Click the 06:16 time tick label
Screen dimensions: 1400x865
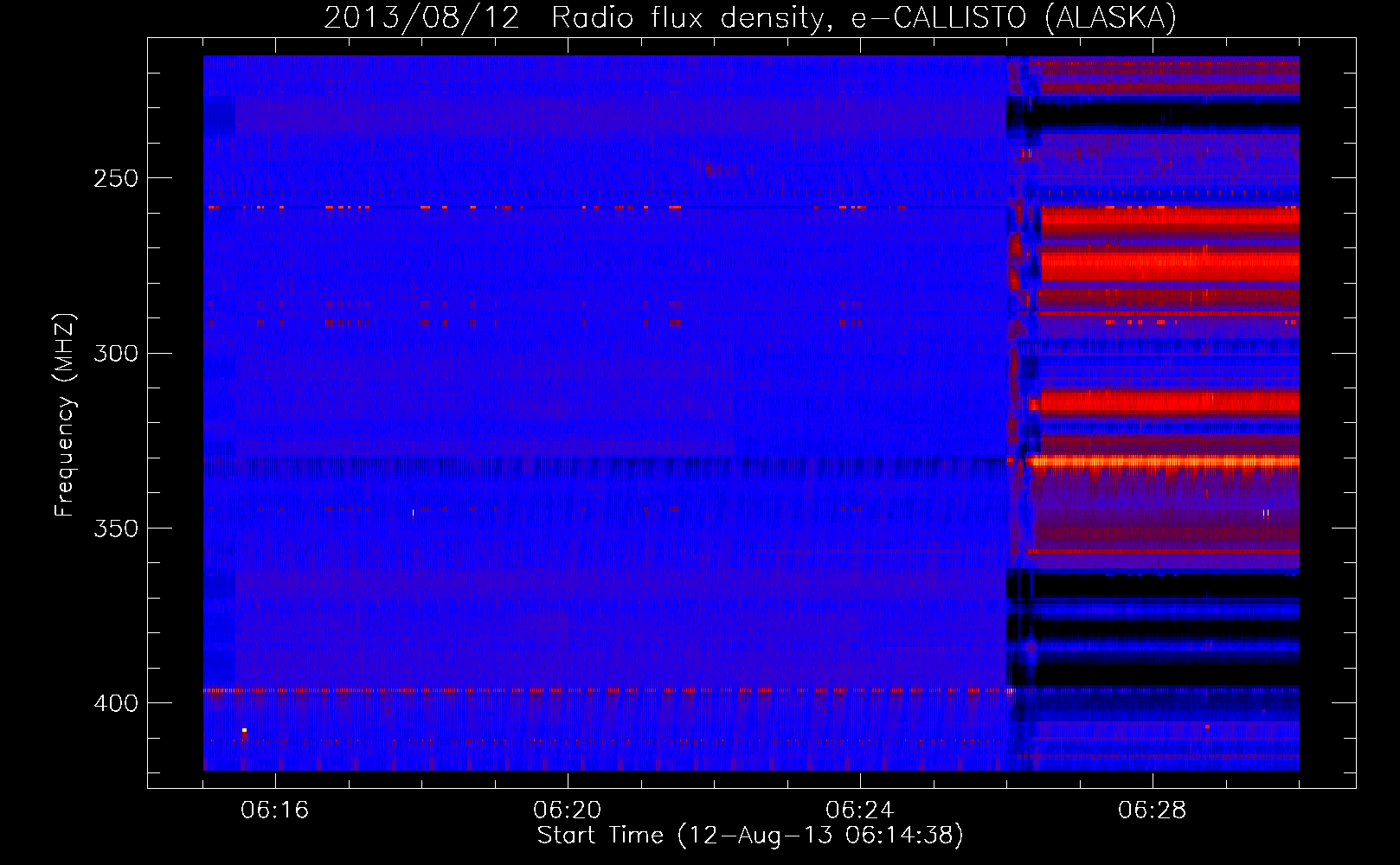tap(275, 811)
